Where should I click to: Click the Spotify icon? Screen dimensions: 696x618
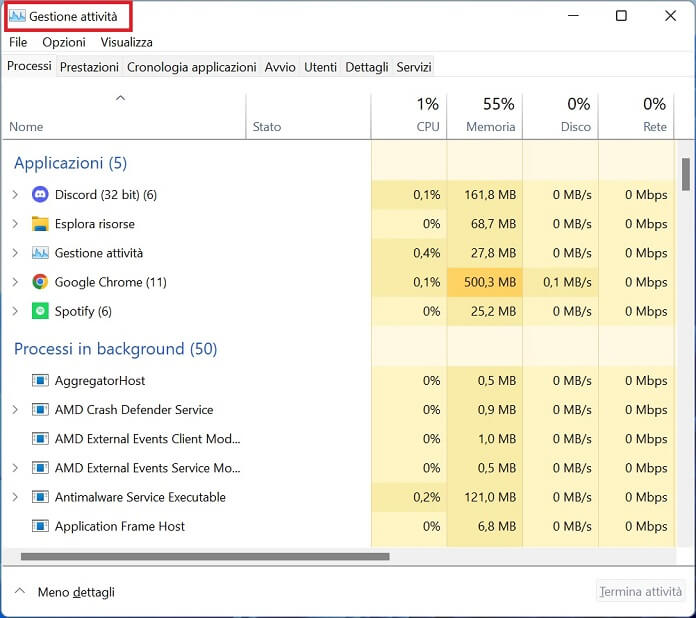40,311
